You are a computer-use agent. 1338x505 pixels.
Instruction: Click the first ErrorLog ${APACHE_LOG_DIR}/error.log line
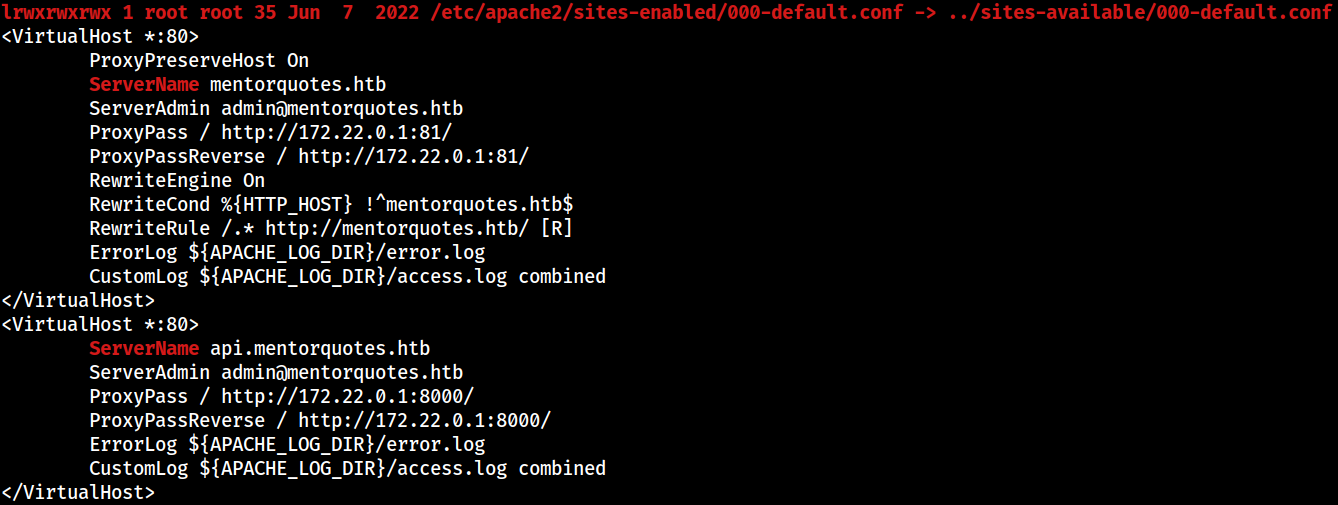(x=287, y=252)
